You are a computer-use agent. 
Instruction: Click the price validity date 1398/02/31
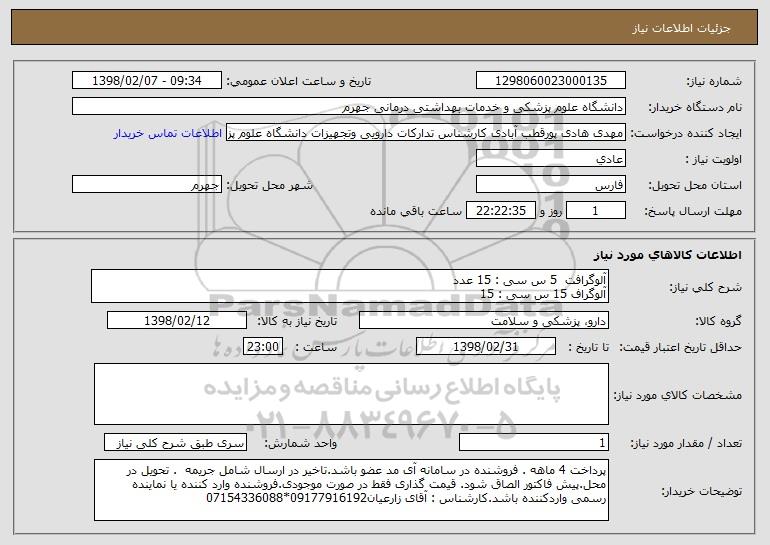[x=486, y=347]
